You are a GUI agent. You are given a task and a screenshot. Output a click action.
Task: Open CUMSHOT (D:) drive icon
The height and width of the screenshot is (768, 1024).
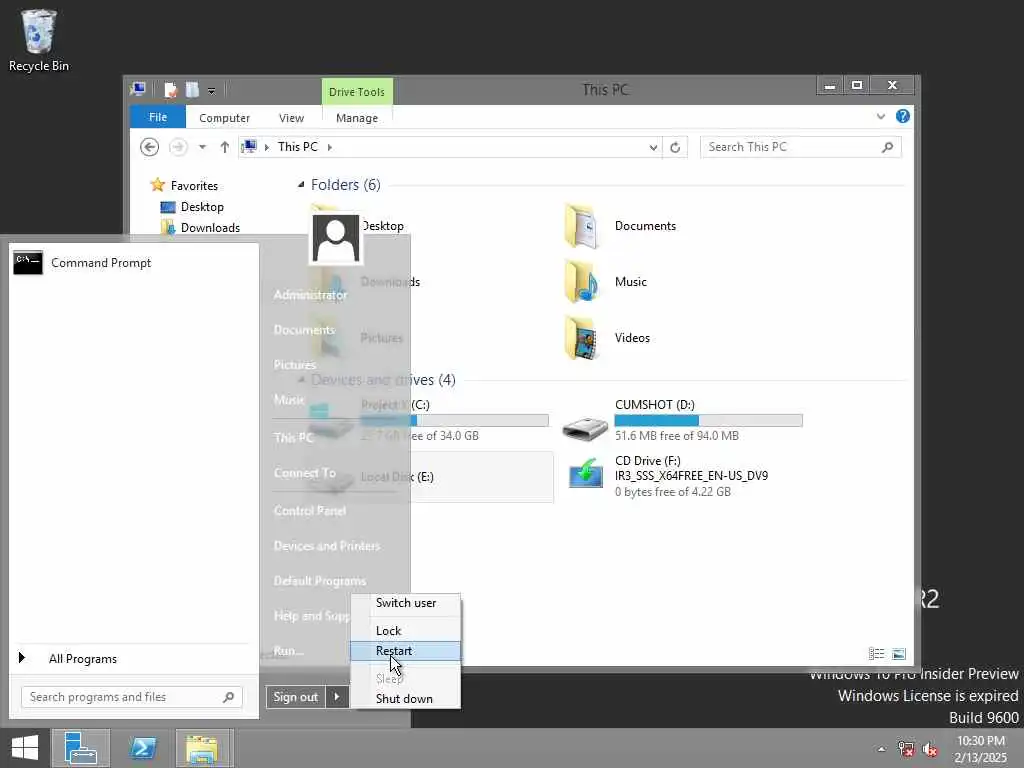coord(585,426)
